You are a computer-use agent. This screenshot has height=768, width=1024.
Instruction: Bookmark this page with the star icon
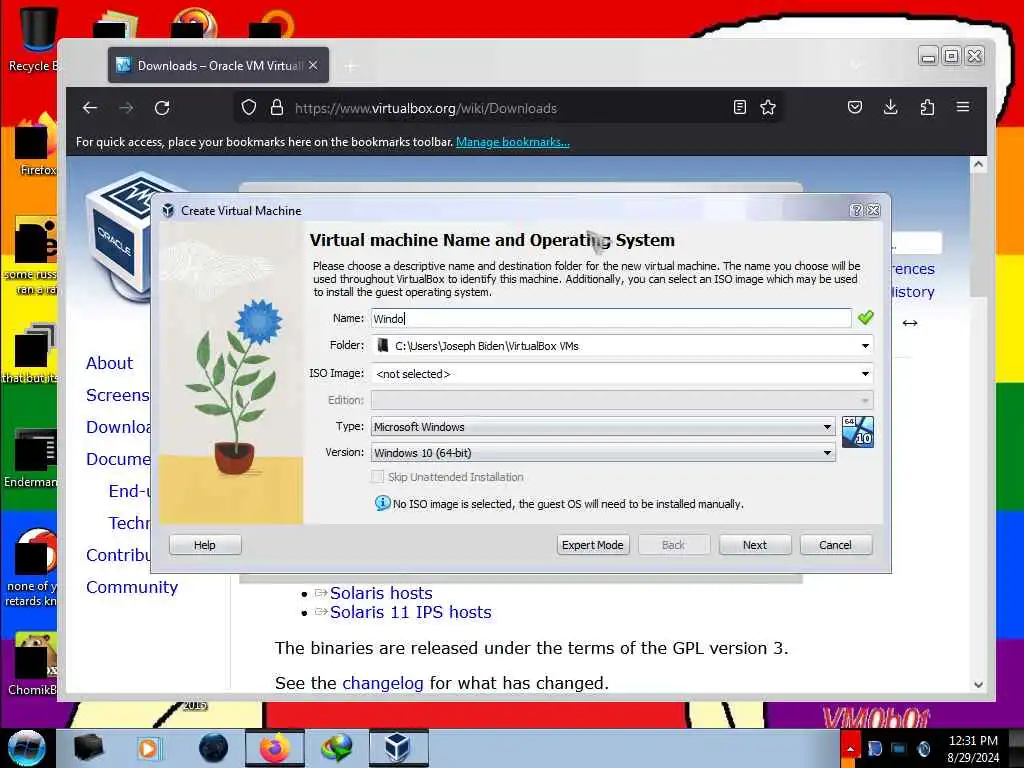[768, 108]
